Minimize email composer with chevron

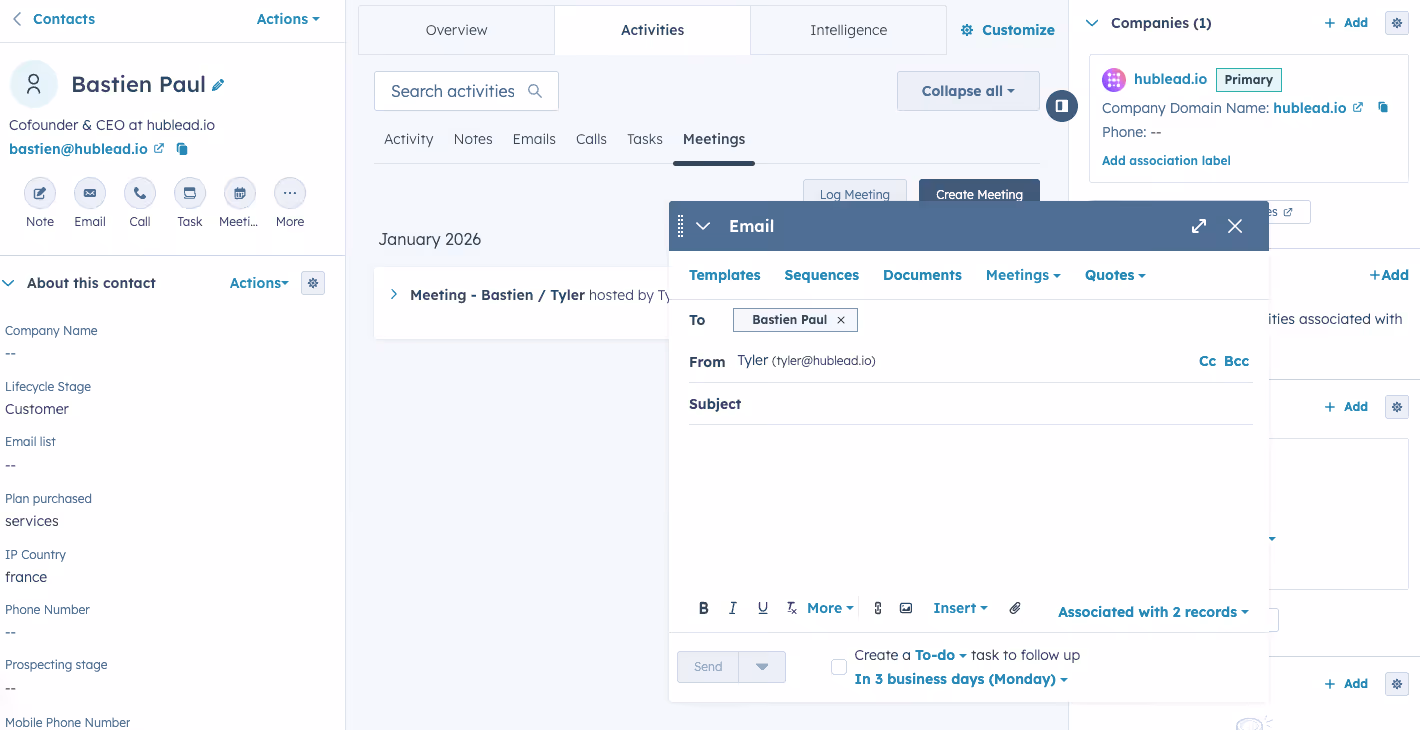click(x=703, y=226)
